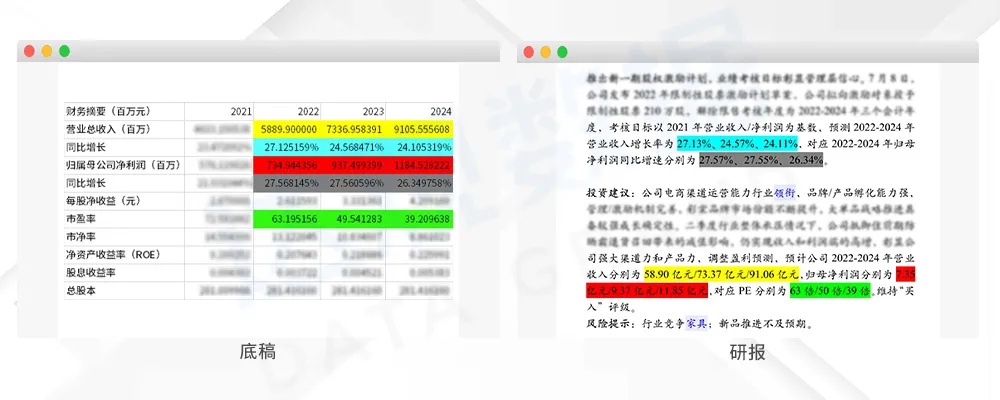This screenshot has width=1000, height=400.
Task: Click yellow highlighted text 58.90 亿元/73.37 亿元/91.06 亿元
Action: pyautogui.click(x=721, y=274)
